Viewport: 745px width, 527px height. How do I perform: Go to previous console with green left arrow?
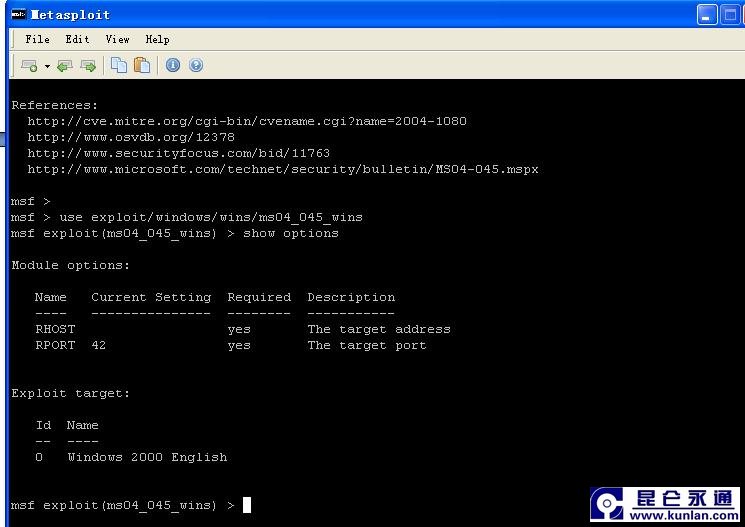pos(65,65)
